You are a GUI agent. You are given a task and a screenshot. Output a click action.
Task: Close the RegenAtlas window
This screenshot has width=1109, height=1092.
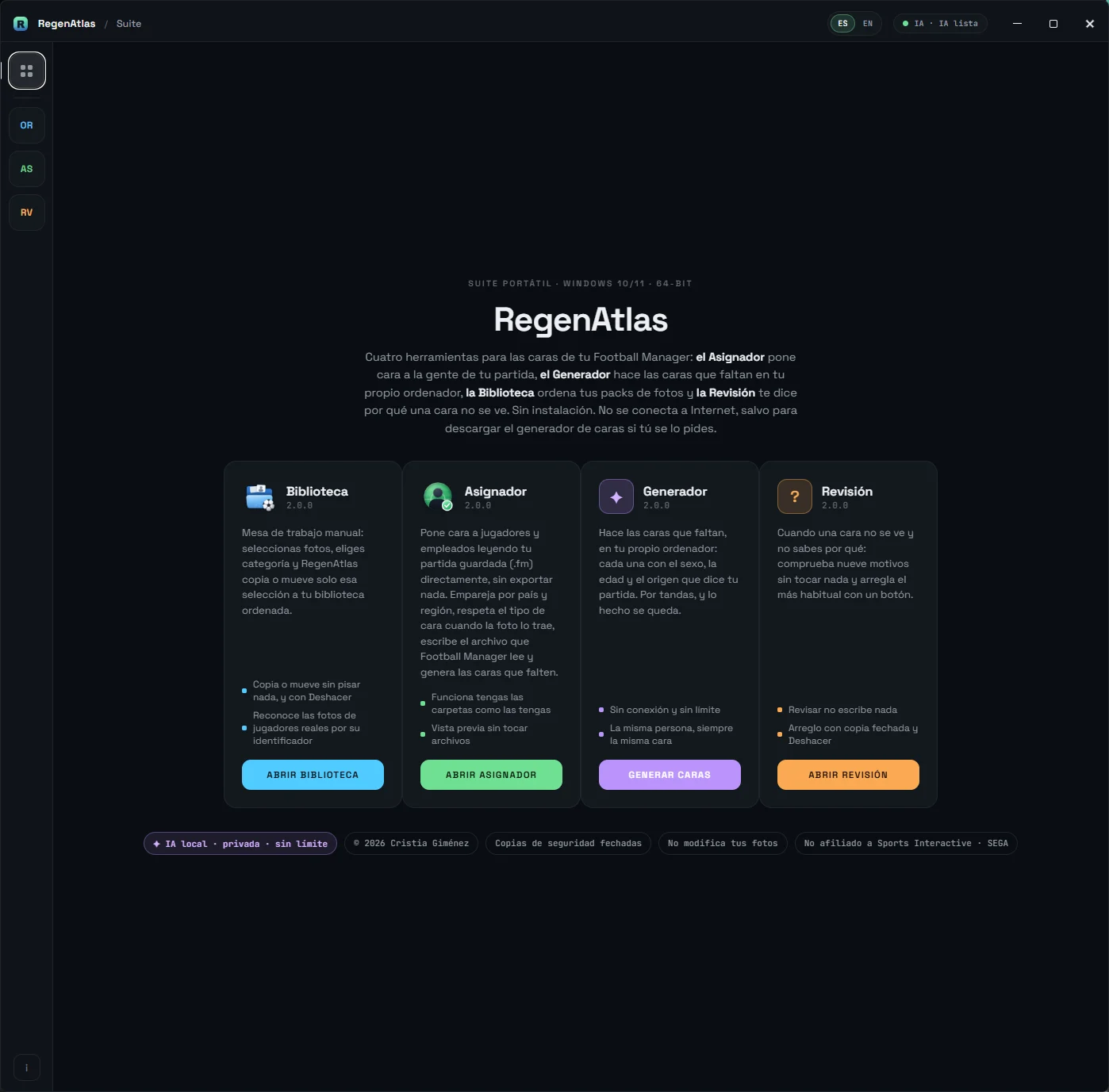pos(1090,24)
